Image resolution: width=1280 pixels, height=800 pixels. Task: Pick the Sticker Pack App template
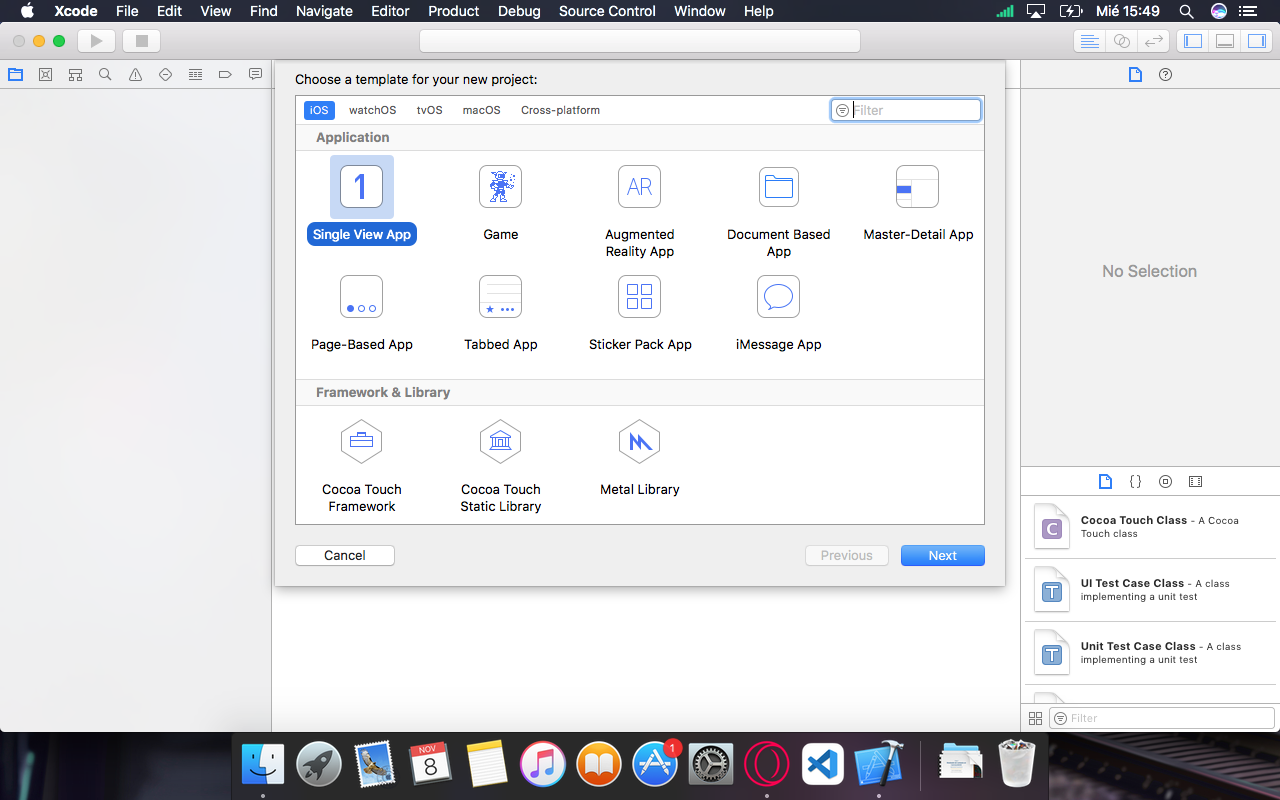640,297
